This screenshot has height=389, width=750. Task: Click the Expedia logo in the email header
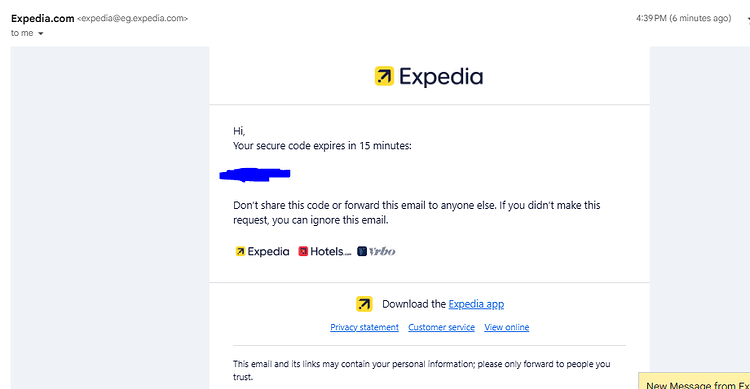tap(429, 77)
